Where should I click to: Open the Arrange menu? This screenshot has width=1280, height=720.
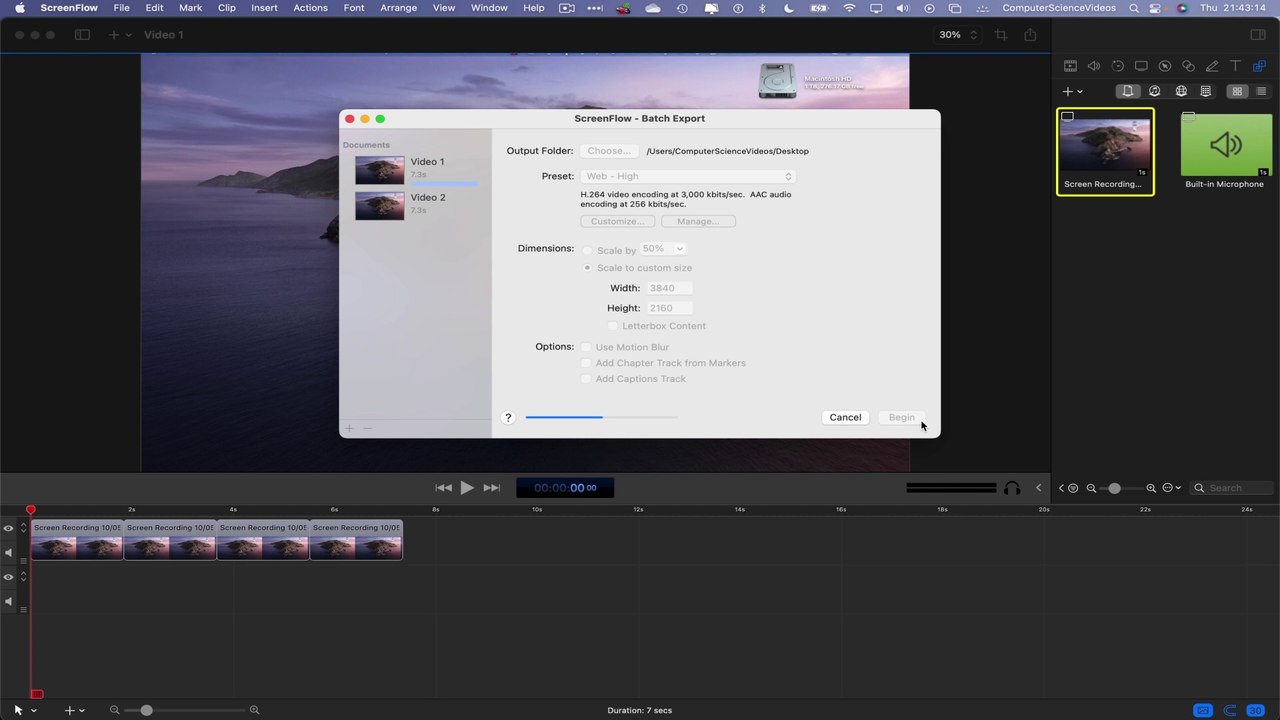(398, 8)
